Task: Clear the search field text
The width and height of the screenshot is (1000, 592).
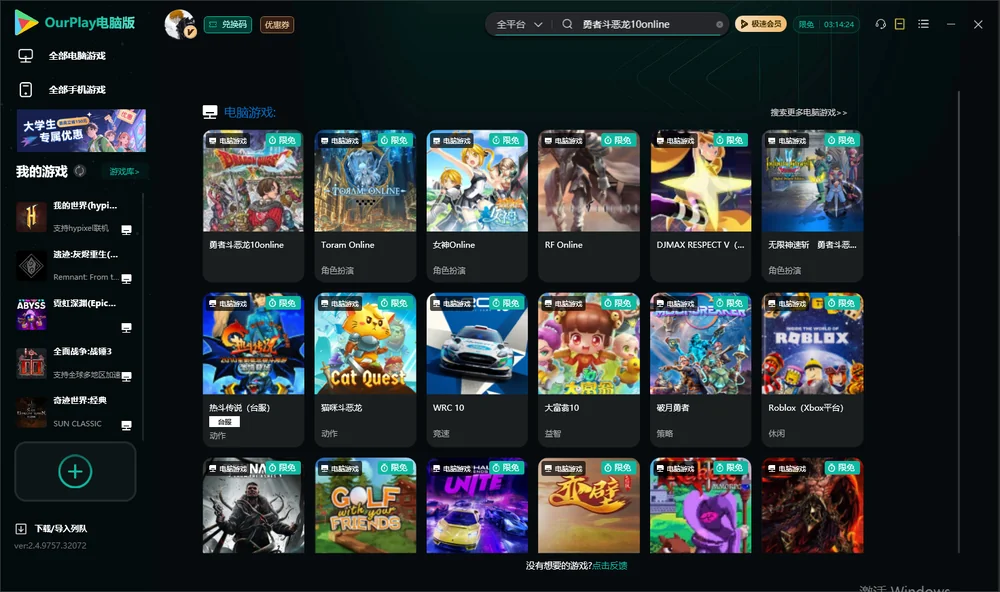Action: click(719, 24)
